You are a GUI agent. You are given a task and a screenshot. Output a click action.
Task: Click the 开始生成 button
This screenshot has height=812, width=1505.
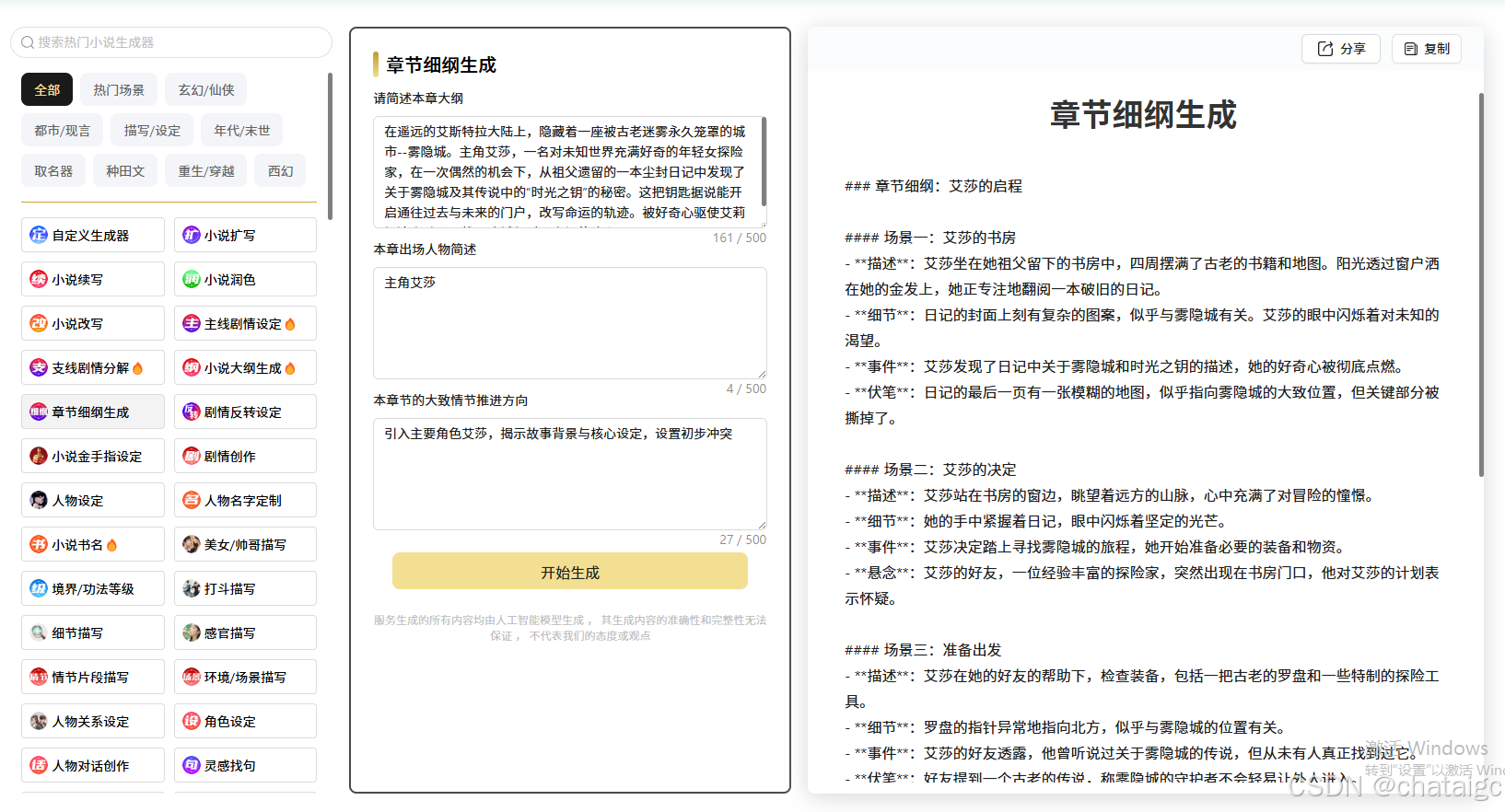570,572
